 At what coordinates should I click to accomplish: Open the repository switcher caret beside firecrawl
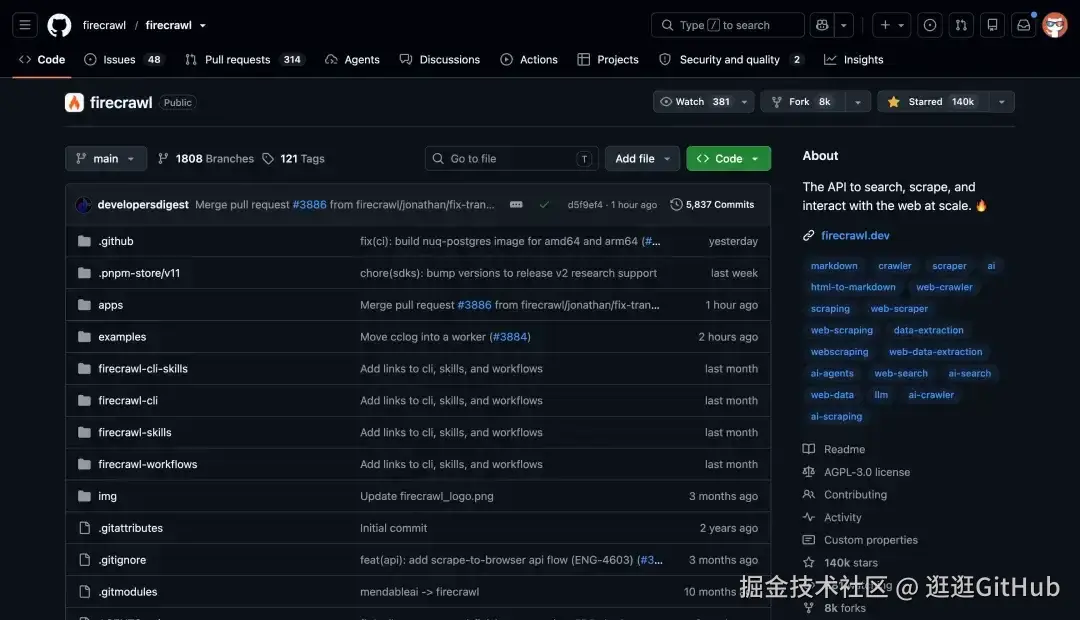coord(202,25)
